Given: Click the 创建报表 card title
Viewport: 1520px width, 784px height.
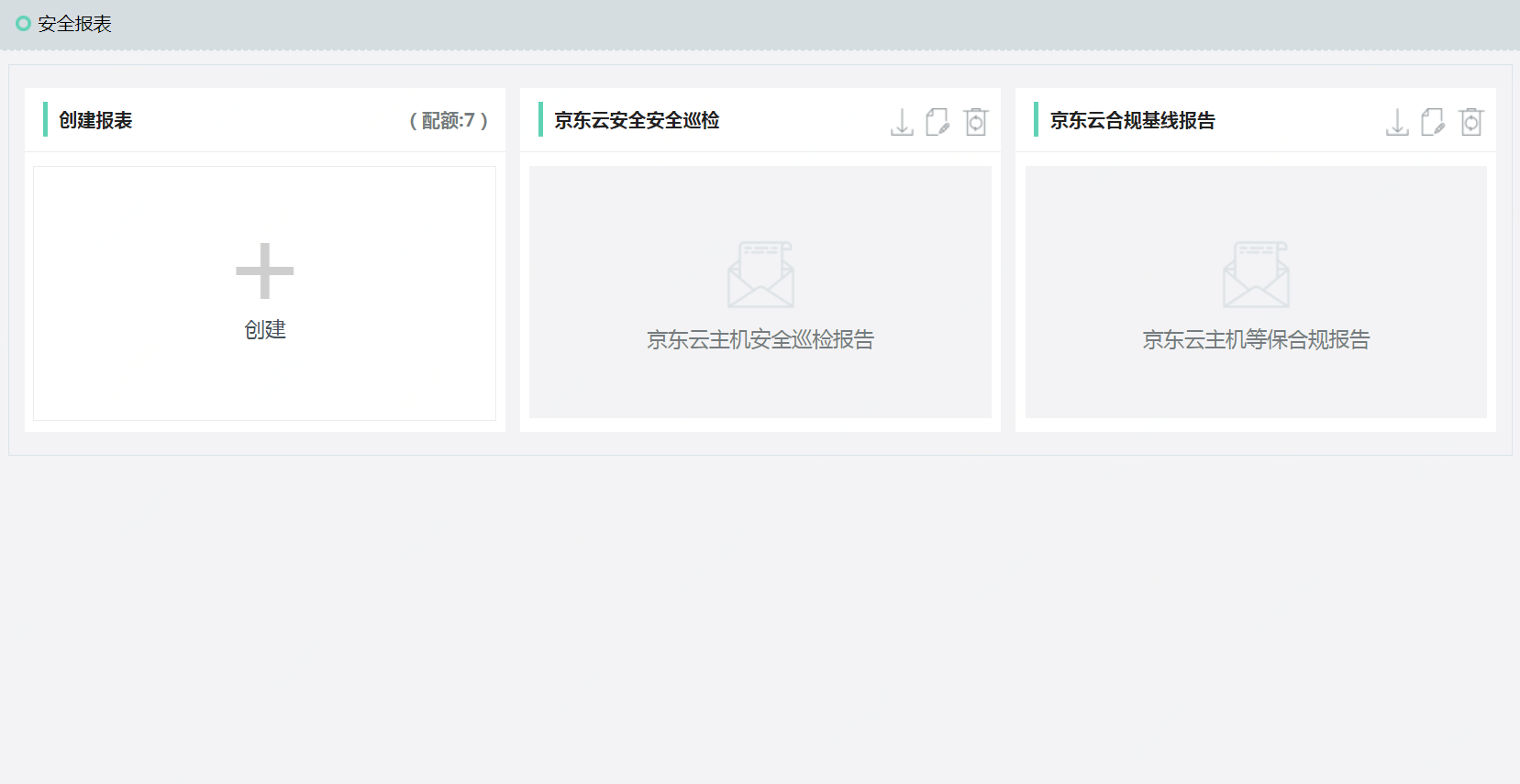Looking at the screenshot, I should 95,120.
